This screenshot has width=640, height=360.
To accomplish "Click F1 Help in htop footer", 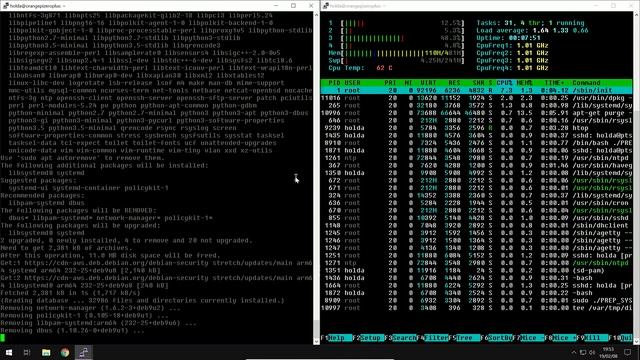I will point(336,338).
